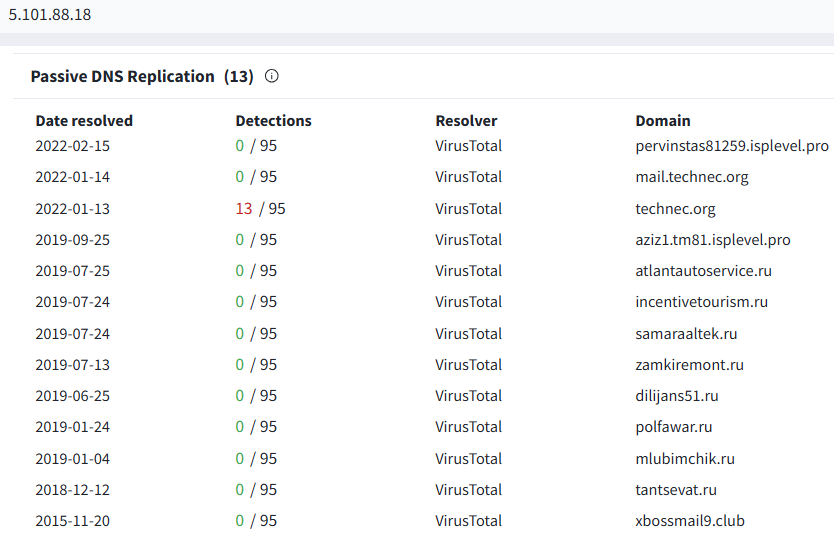Viewport: 834px width, 541px height.
Task: Click the Detections column header
Action: pyautogui.click(x=273, y=121)
